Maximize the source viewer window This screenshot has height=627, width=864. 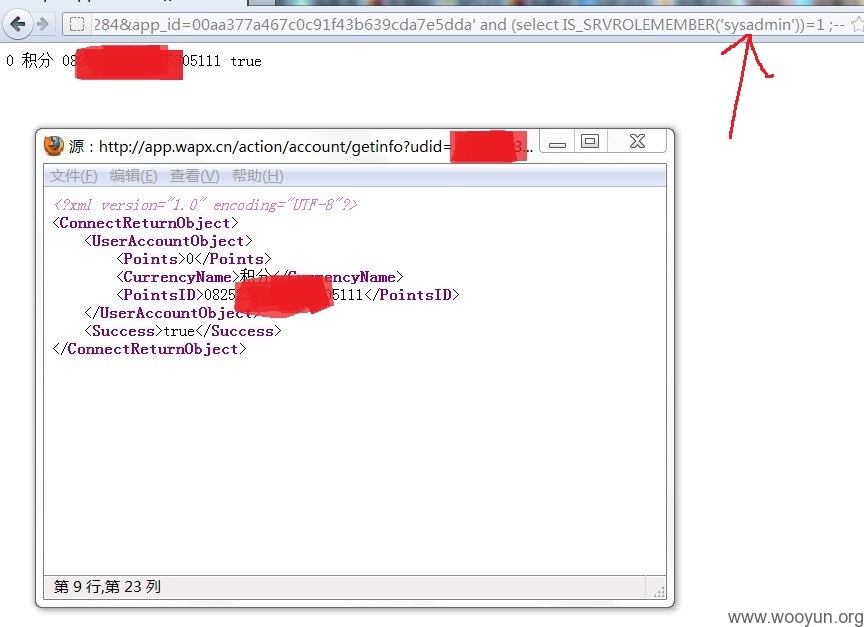click(x=590, y=142)
